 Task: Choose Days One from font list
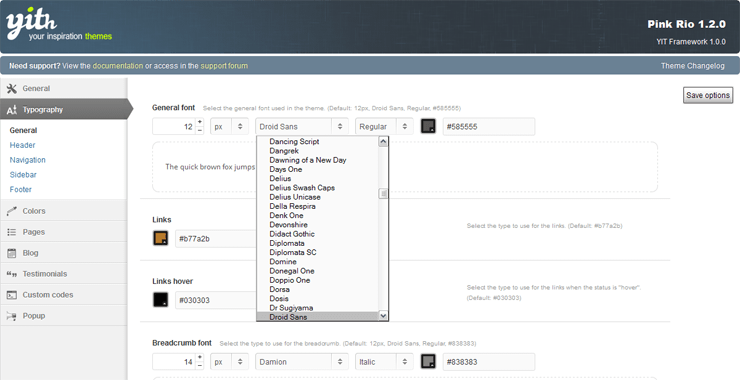click(318, 169)
